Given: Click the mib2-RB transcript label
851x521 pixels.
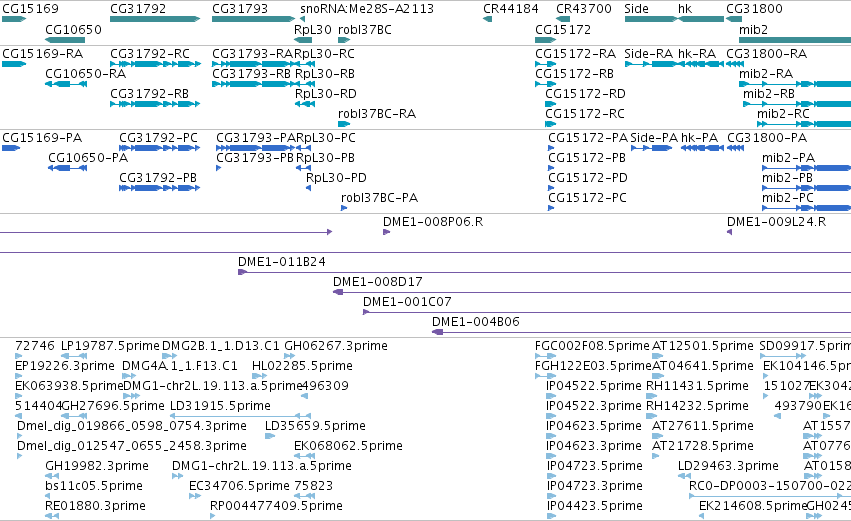Looking at the screenshot, I should 769,94.
